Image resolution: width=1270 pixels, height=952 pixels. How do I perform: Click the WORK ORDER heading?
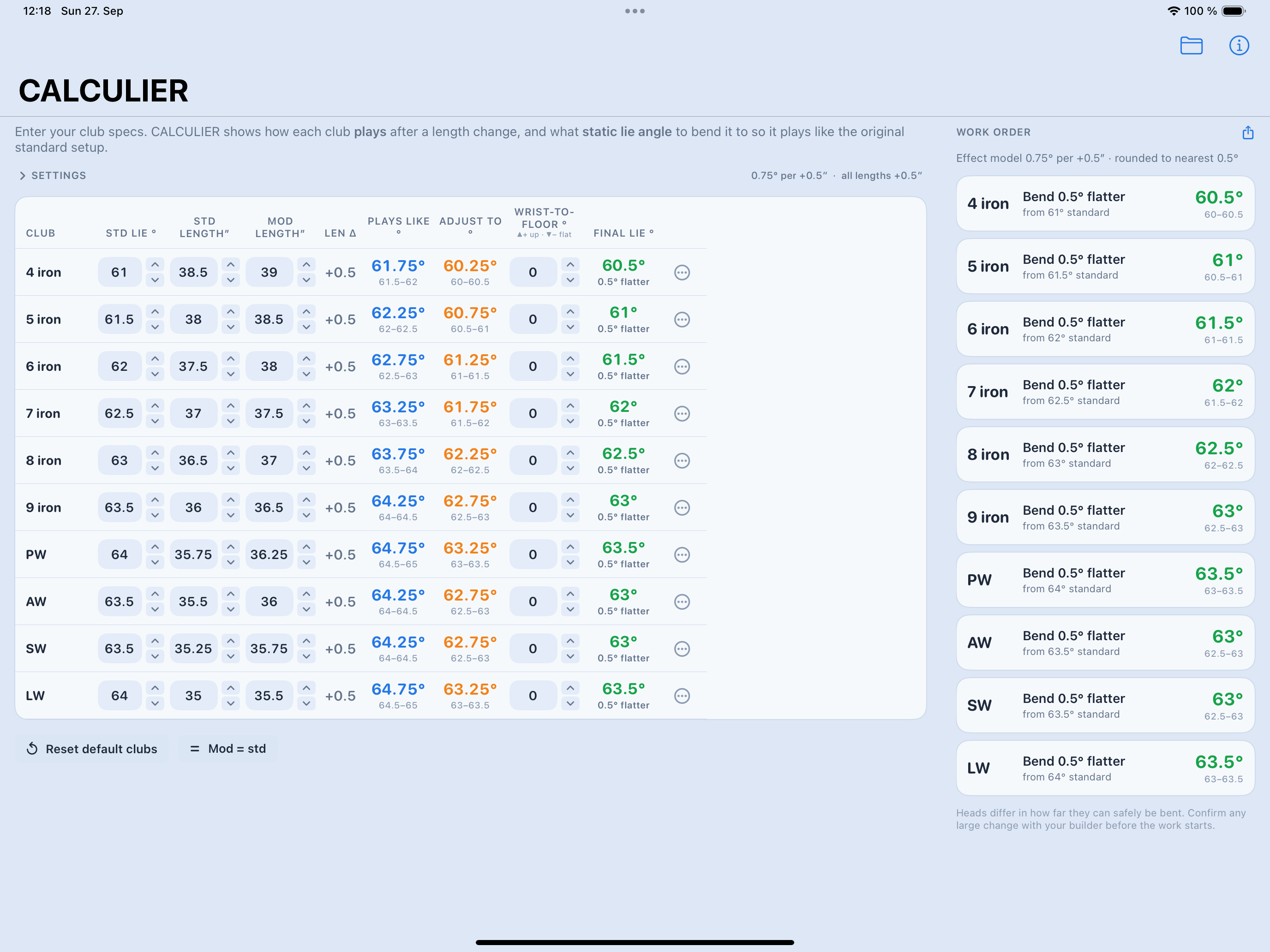pos(993,132)
